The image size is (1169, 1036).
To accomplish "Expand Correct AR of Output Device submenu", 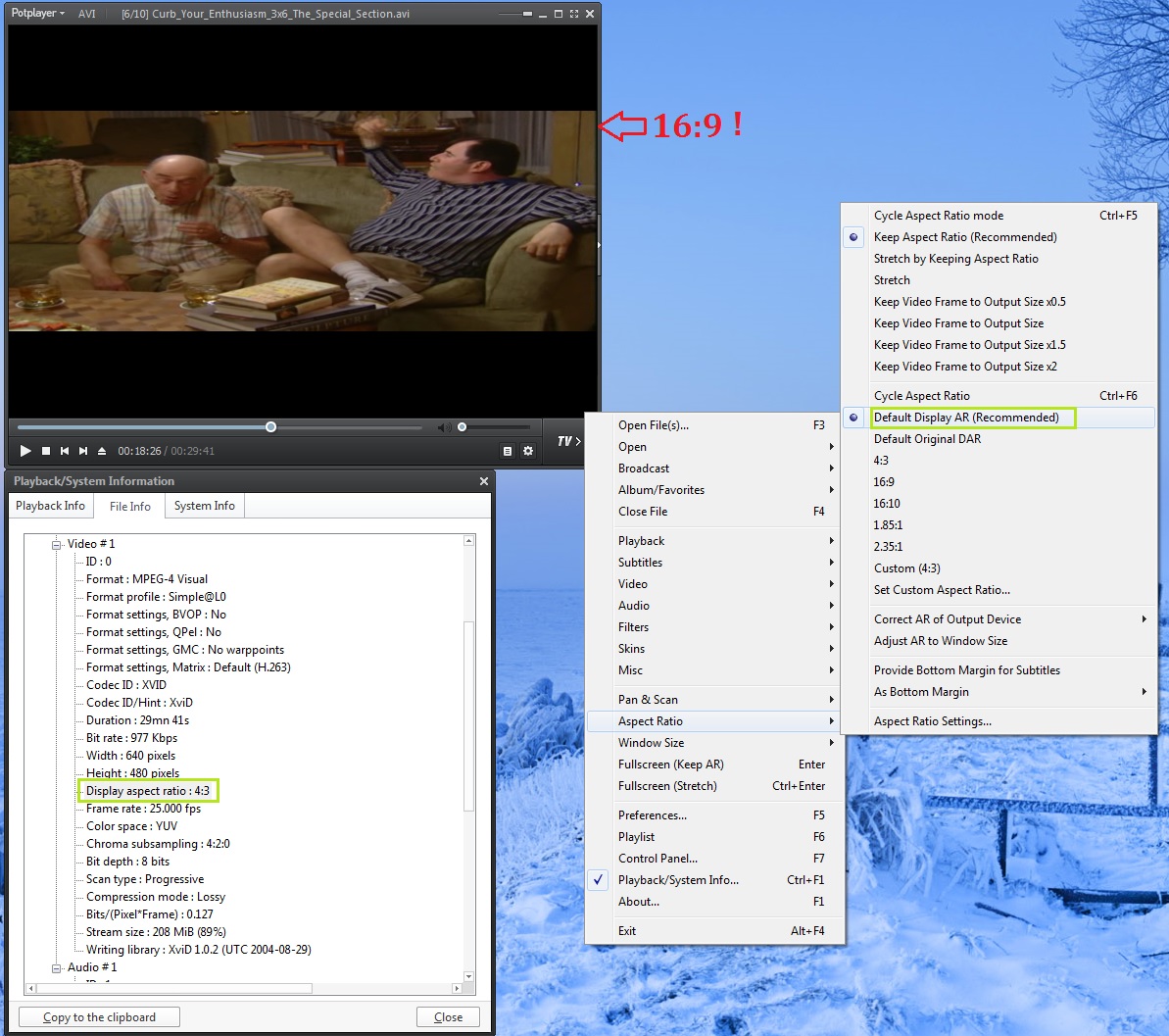I will click(999, 619).
